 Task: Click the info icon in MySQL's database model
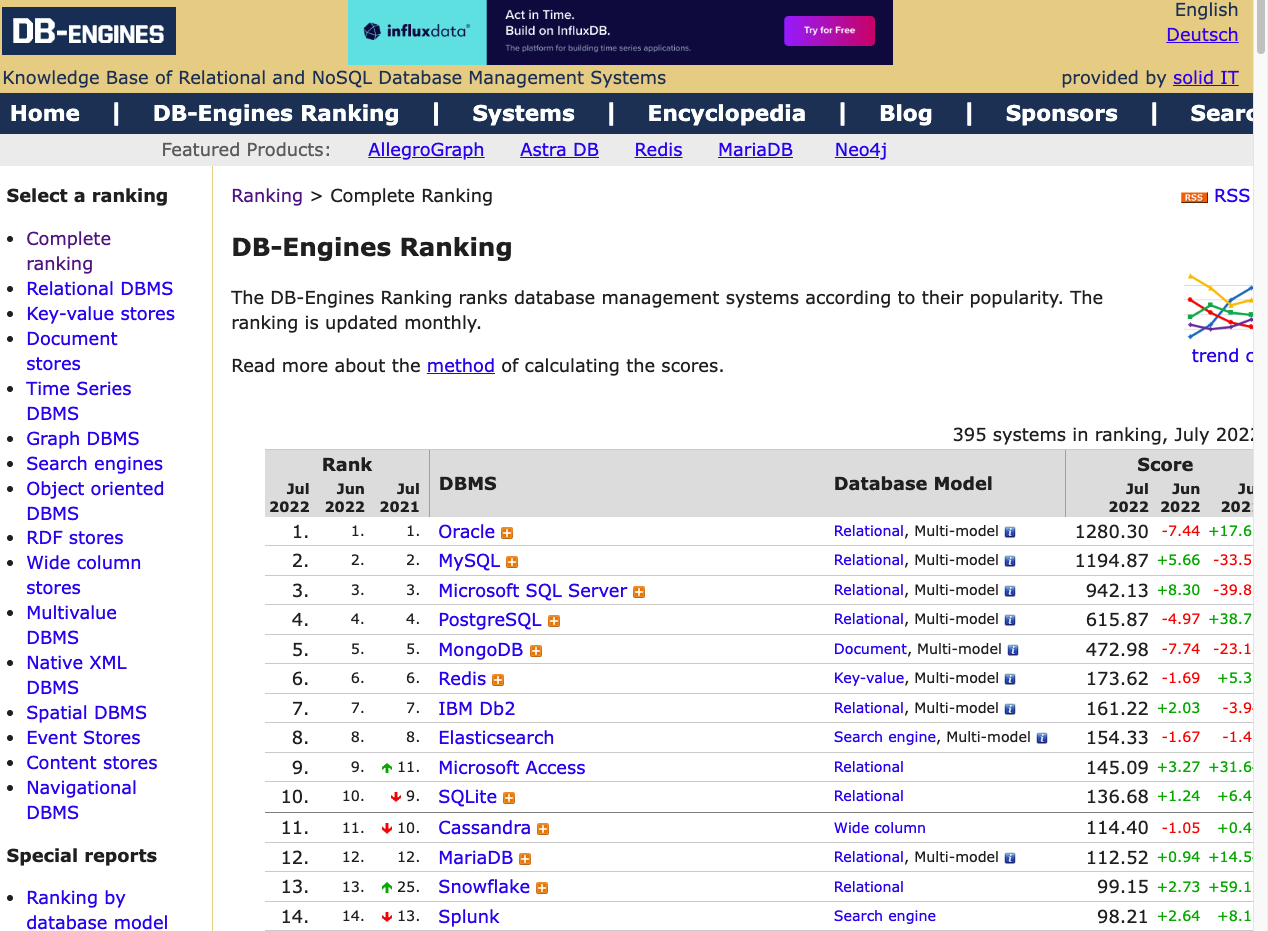click(1010, 562)
